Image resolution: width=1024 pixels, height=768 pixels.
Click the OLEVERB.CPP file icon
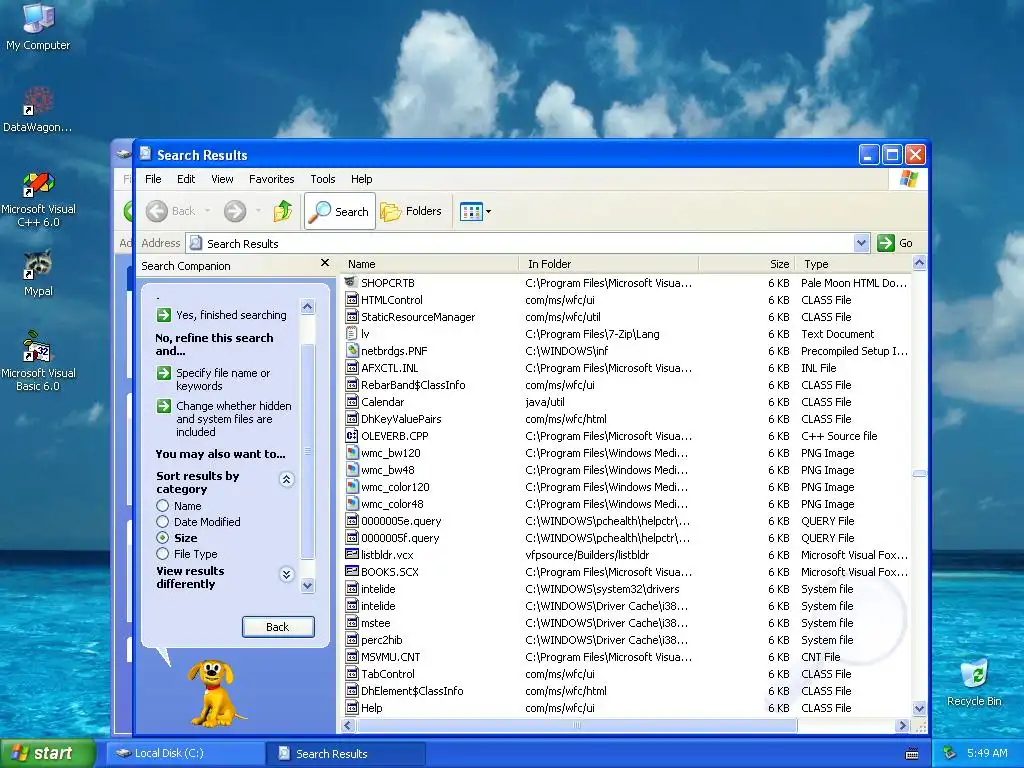pos(351,436)
